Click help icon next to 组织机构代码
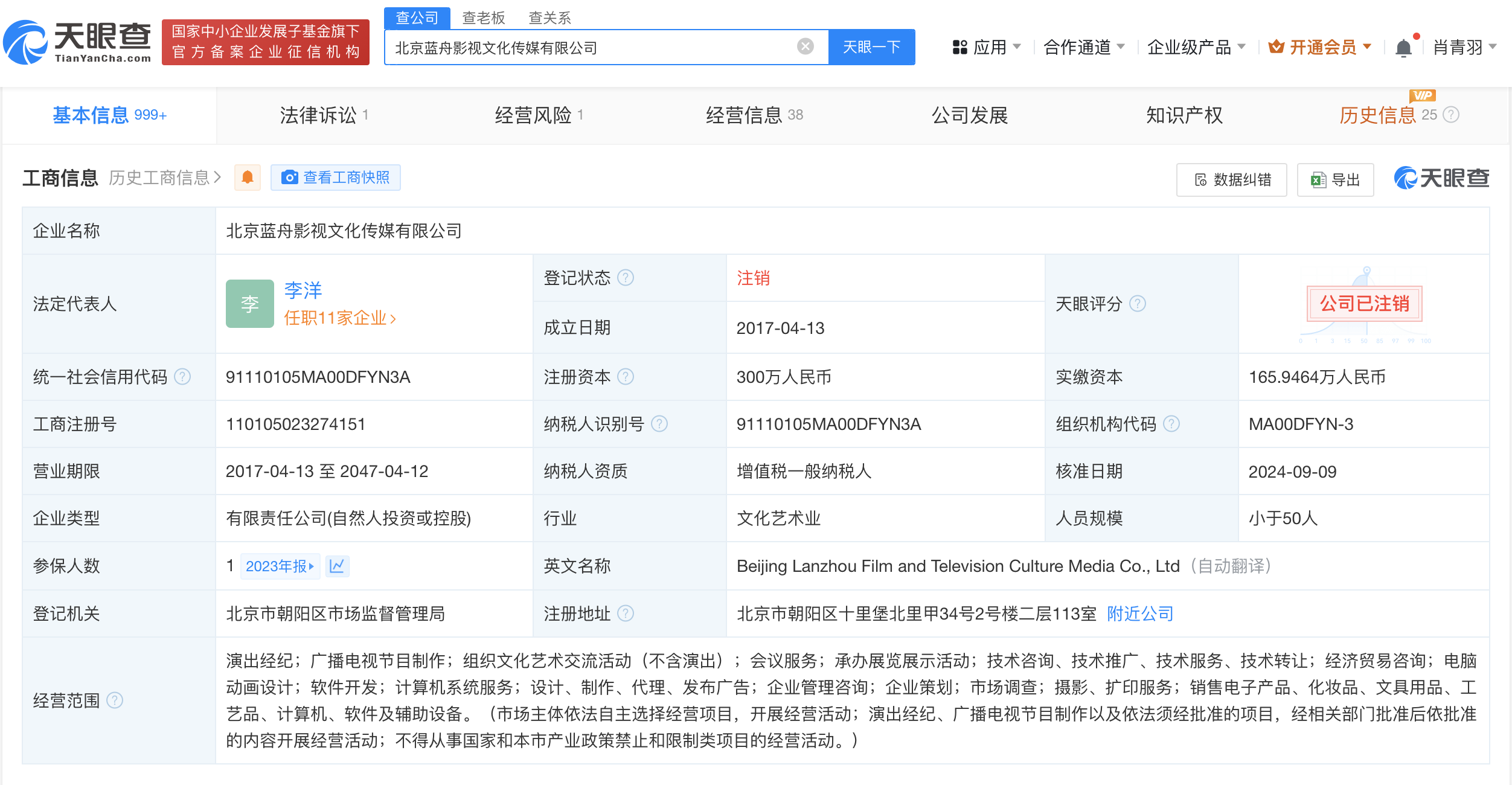This screenshot has height=785, width=1512. click(1171, 424)
